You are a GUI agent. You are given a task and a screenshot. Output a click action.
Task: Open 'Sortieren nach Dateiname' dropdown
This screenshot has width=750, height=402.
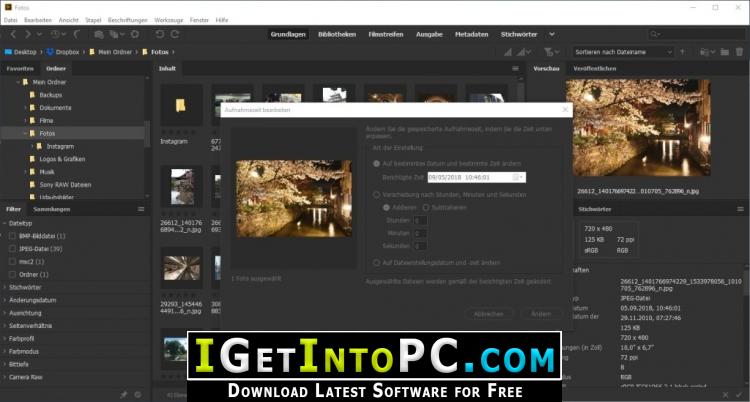pyautogui.click(x=623, y=52)
